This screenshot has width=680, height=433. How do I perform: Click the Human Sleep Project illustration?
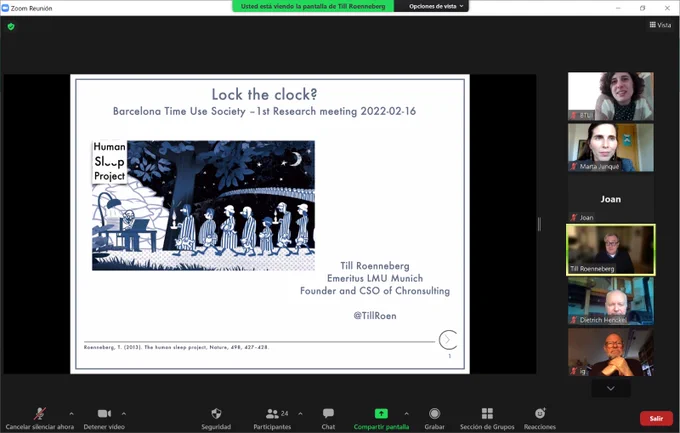203,205
